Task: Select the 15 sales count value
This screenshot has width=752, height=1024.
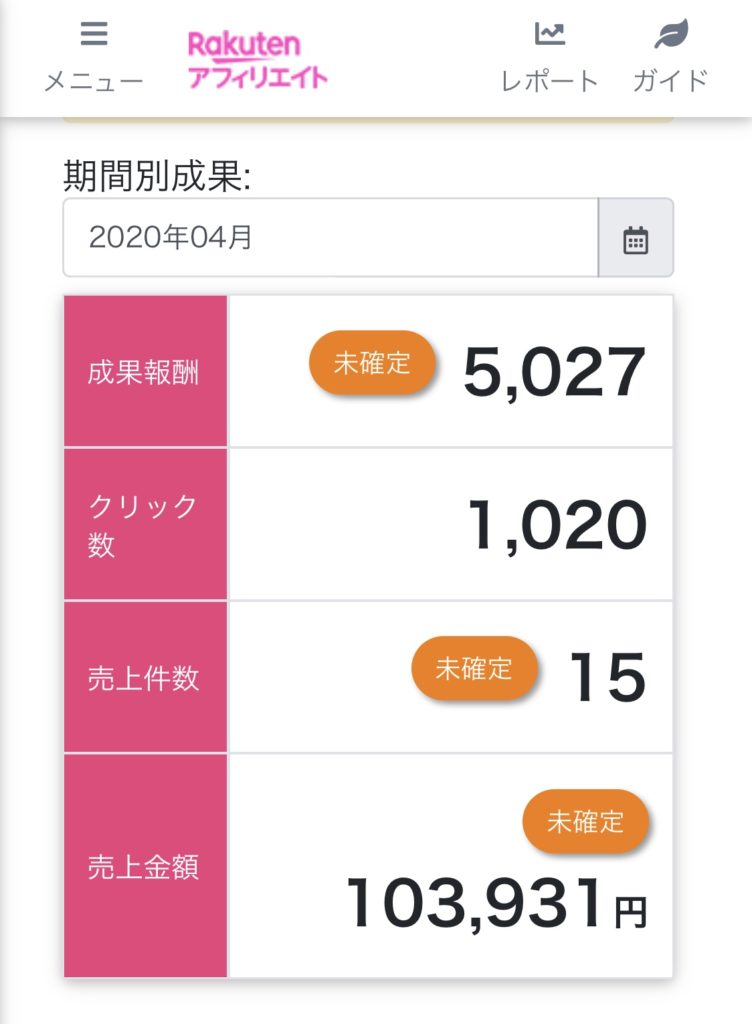Action: (608, 678)
